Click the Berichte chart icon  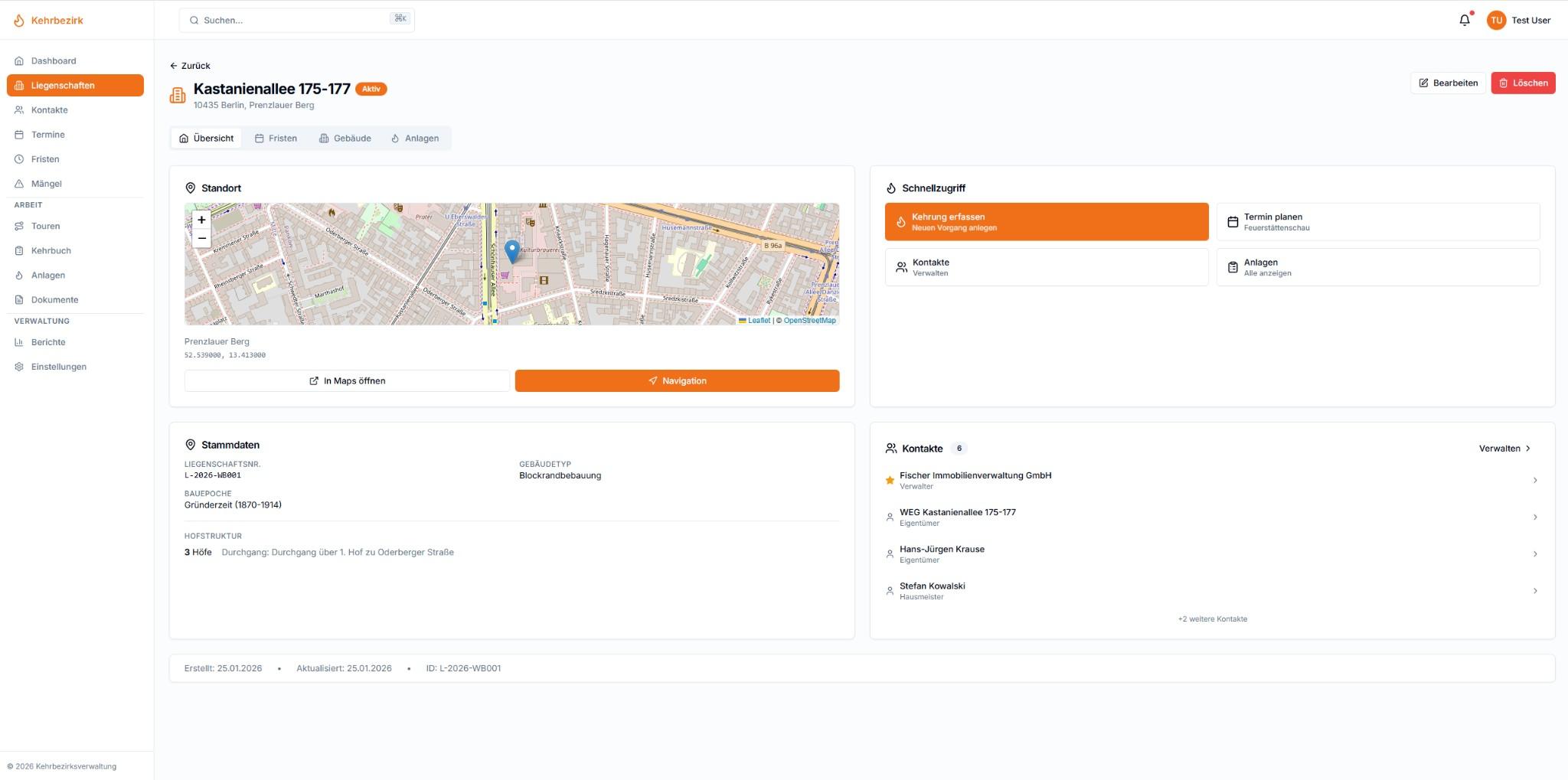pos(19,342)
